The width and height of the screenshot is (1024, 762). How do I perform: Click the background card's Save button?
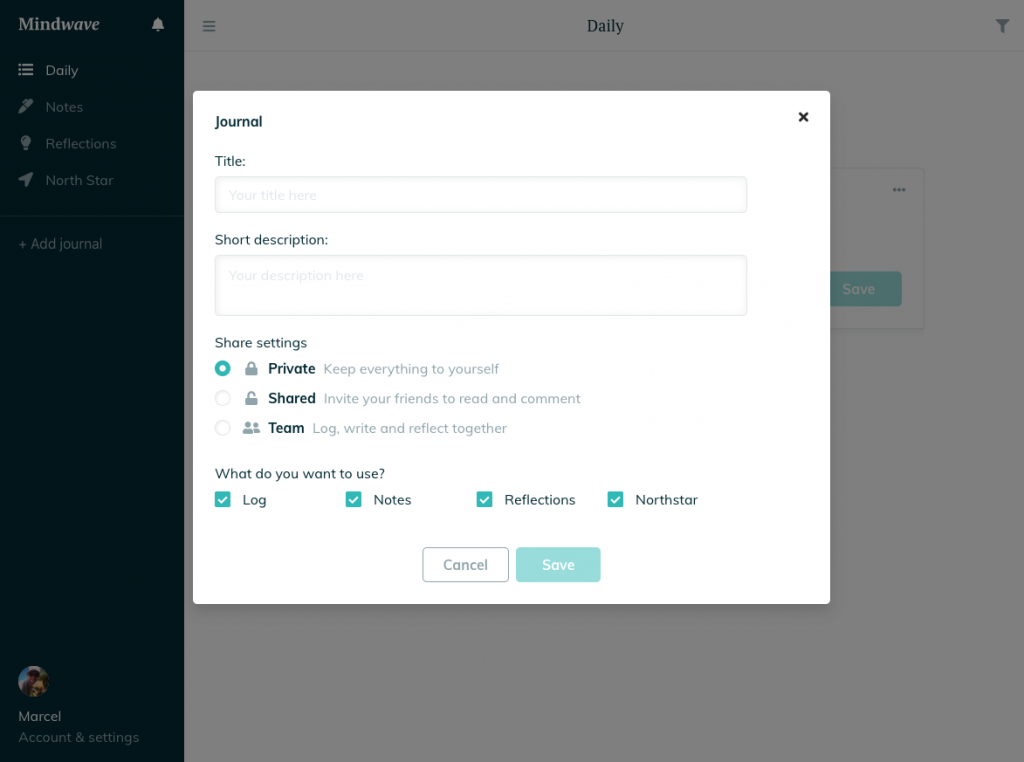[865, 289]
